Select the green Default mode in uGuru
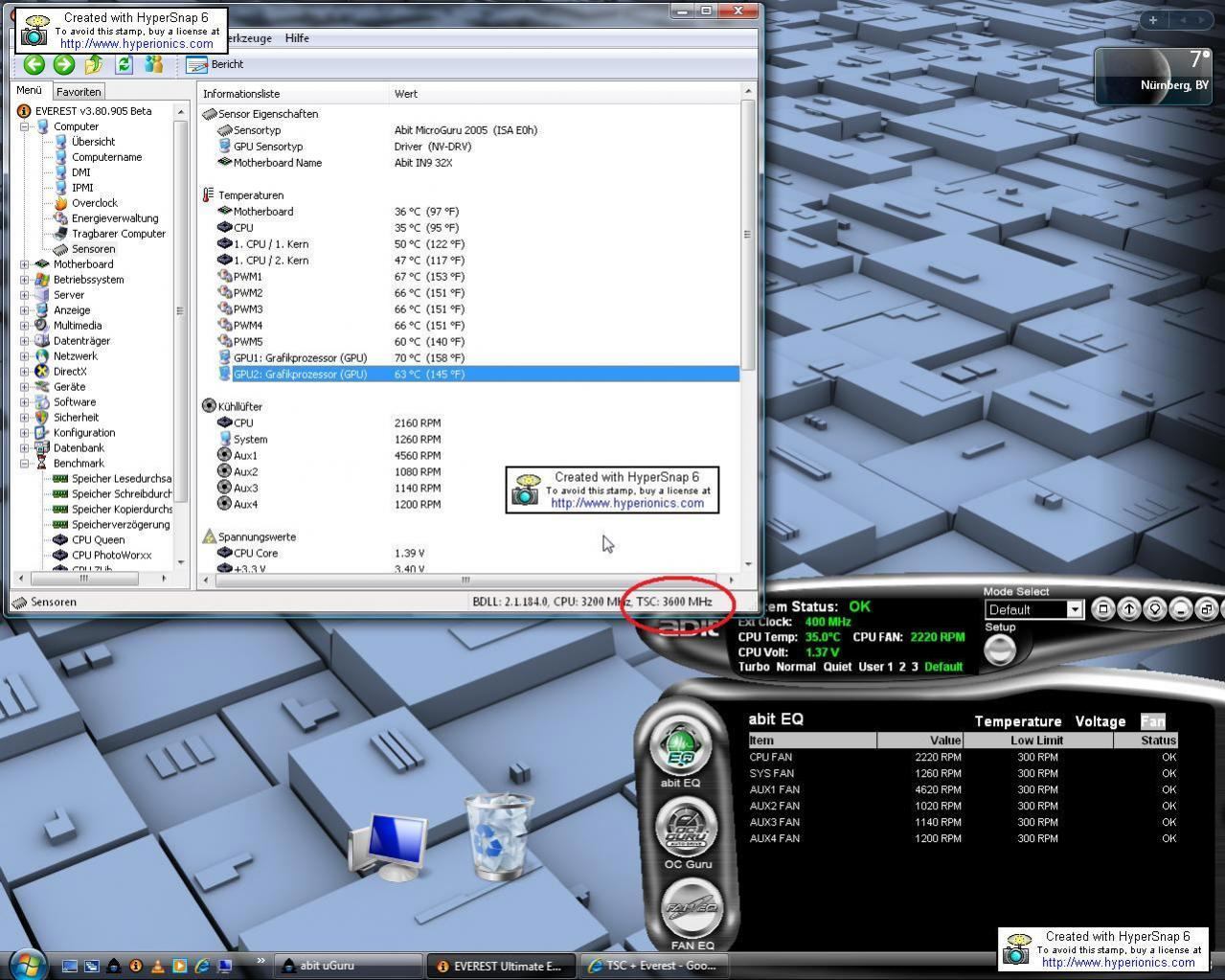 click(943, 667)
